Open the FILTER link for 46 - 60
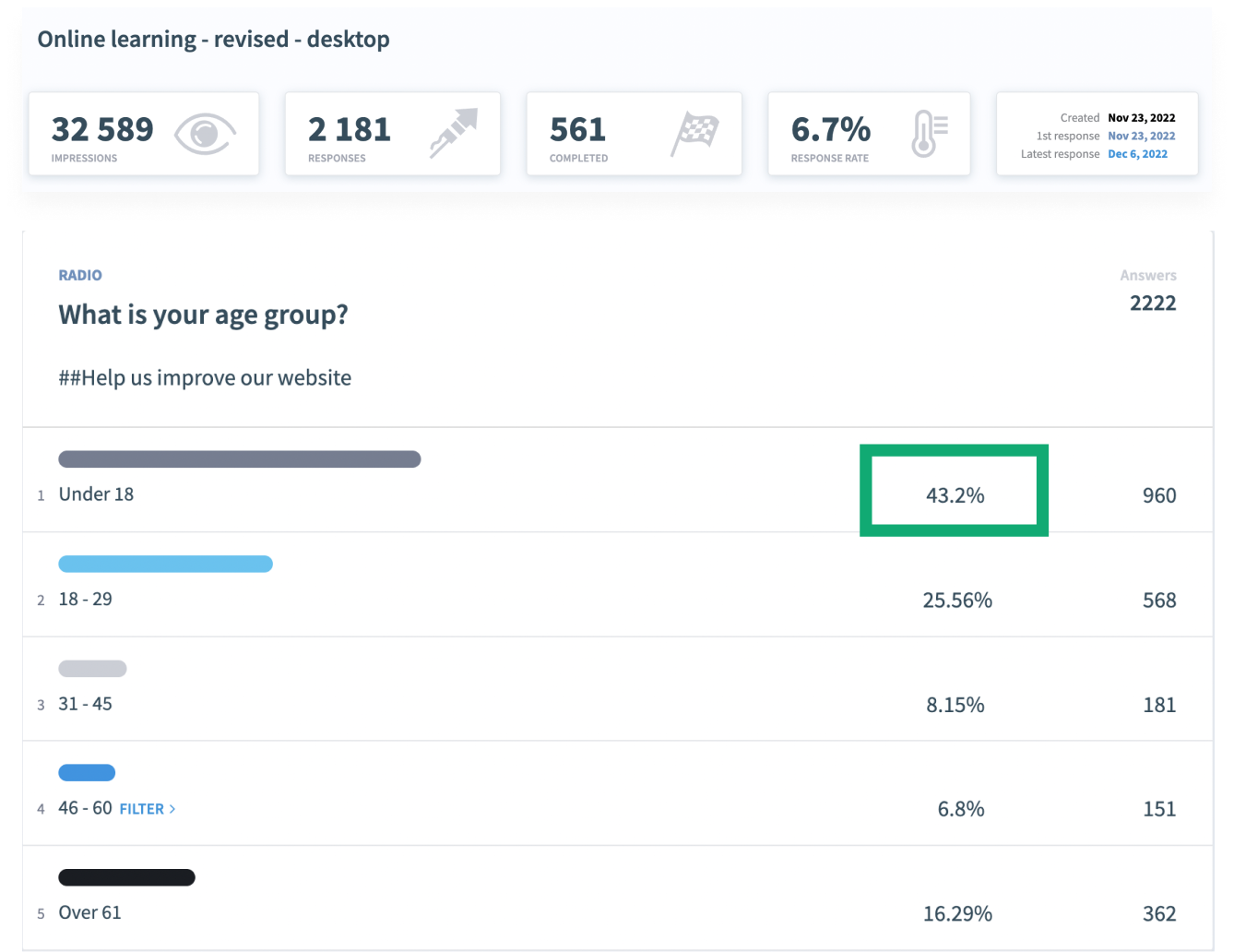The height and width of the screenshot is (952, 1234). point(141,809)
